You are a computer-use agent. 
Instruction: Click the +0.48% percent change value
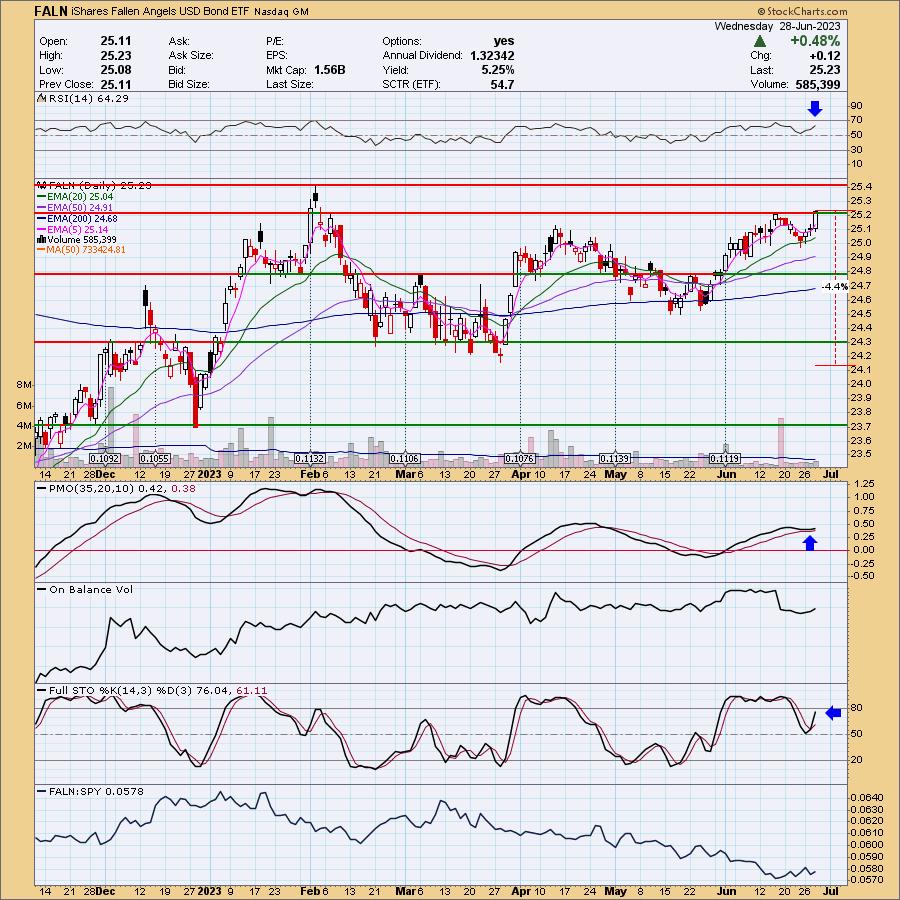[x=815, y=41]
